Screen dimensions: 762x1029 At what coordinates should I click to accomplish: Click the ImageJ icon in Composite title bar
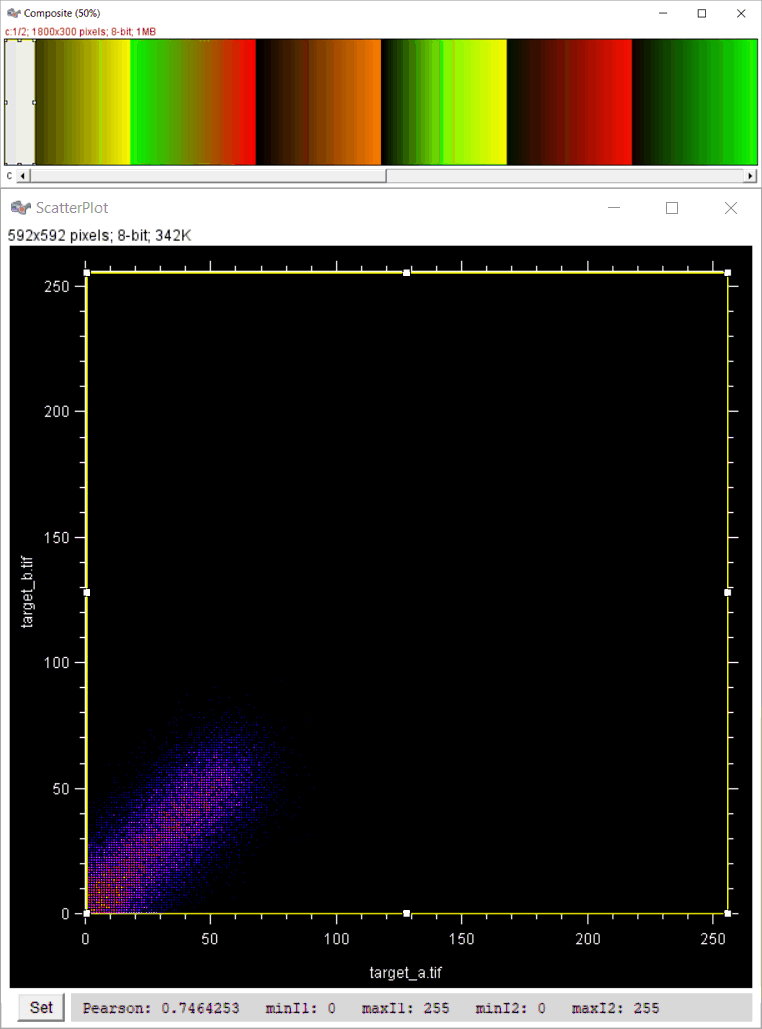13,13
